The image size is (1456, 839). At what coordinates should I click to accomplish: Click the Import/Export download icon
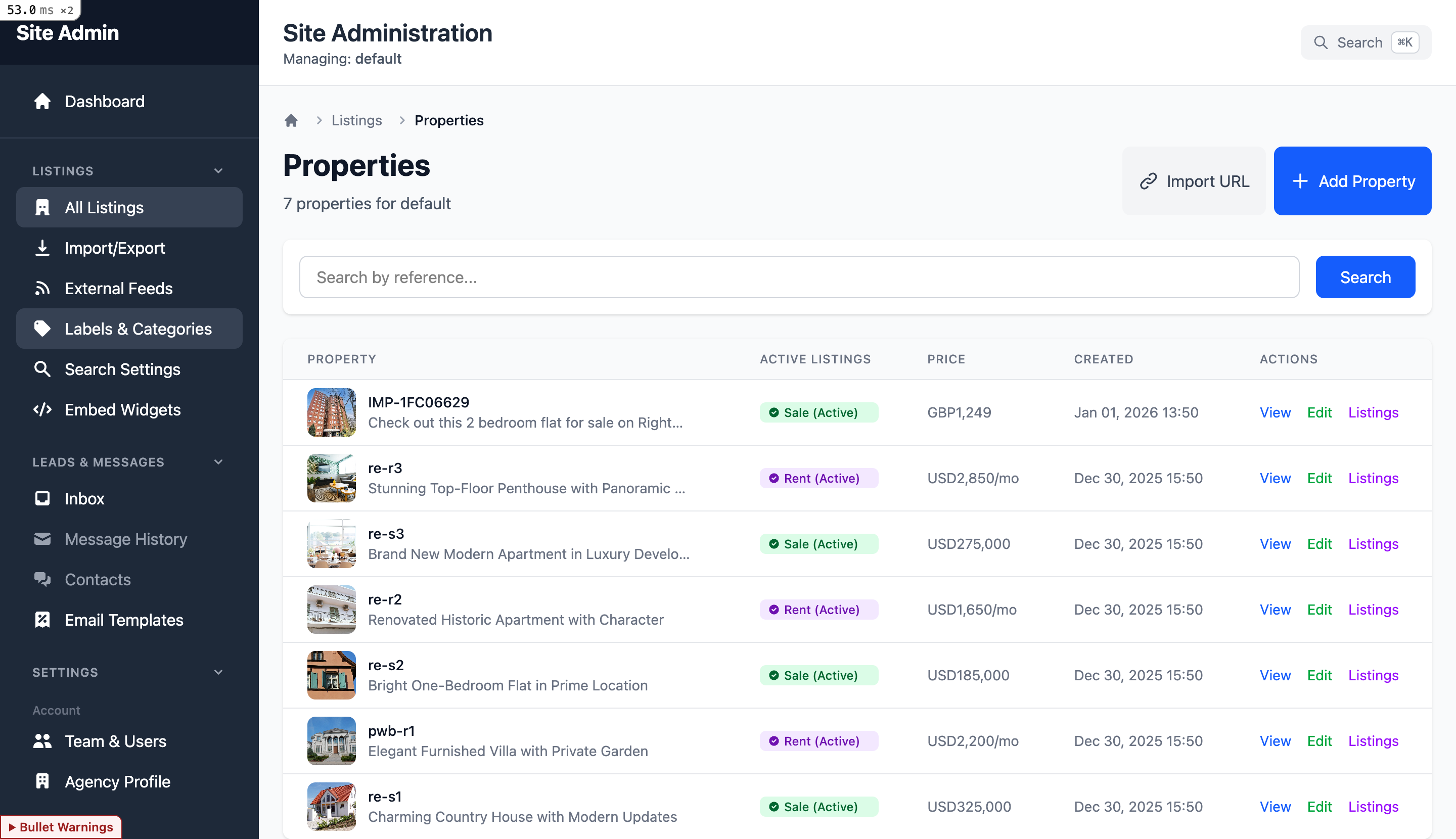(x=42, y=248)
